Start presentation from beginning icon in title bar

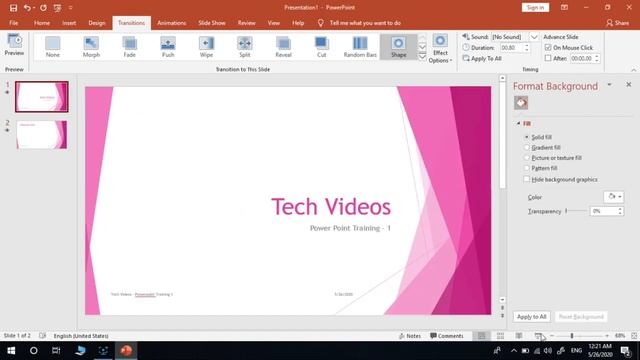click(x=58, y=8)
